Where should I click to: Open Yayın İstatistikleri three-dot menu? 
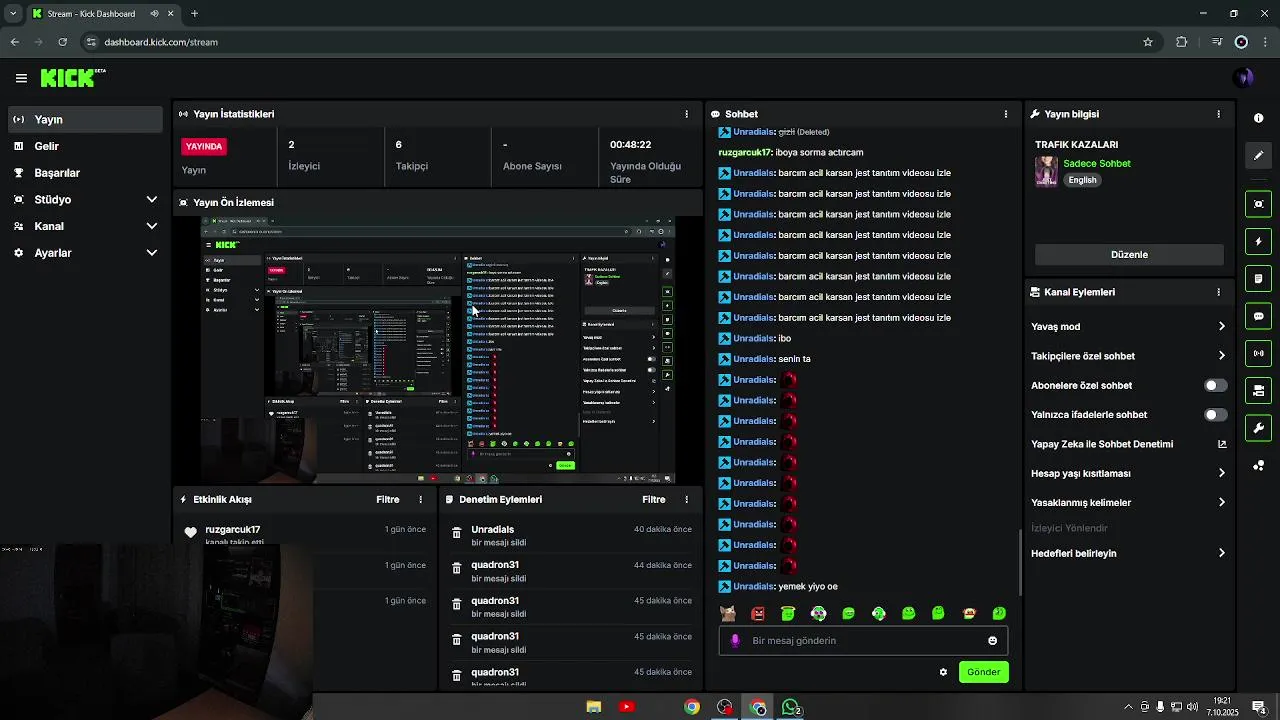click(x=686, y=114)
